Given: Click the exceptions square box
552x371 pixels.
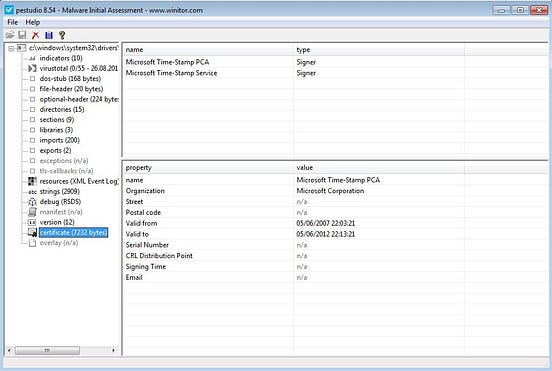Looking at the screenshot, I should pos(32,161).
